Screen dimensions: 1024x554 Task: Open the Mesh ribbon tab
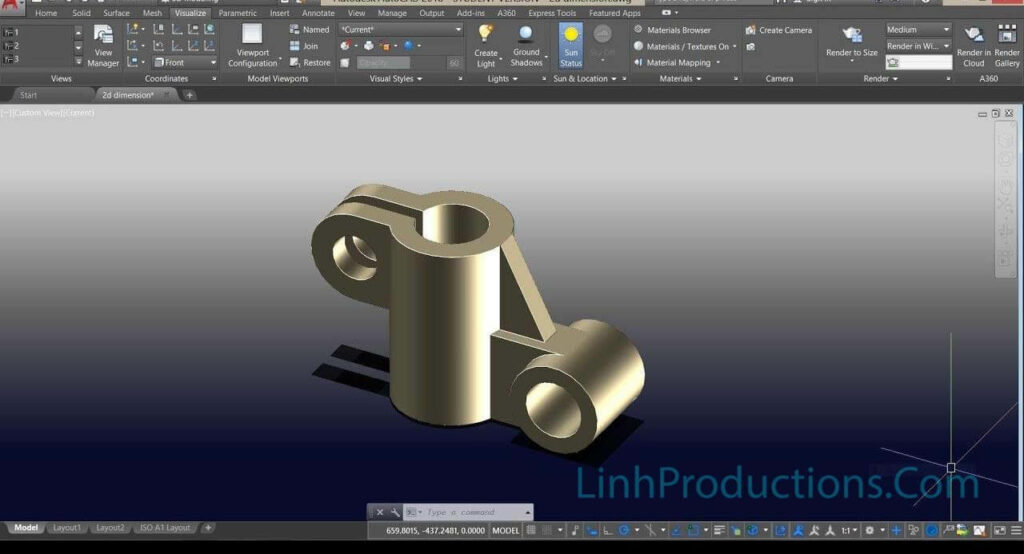click(x=152, y=13)
